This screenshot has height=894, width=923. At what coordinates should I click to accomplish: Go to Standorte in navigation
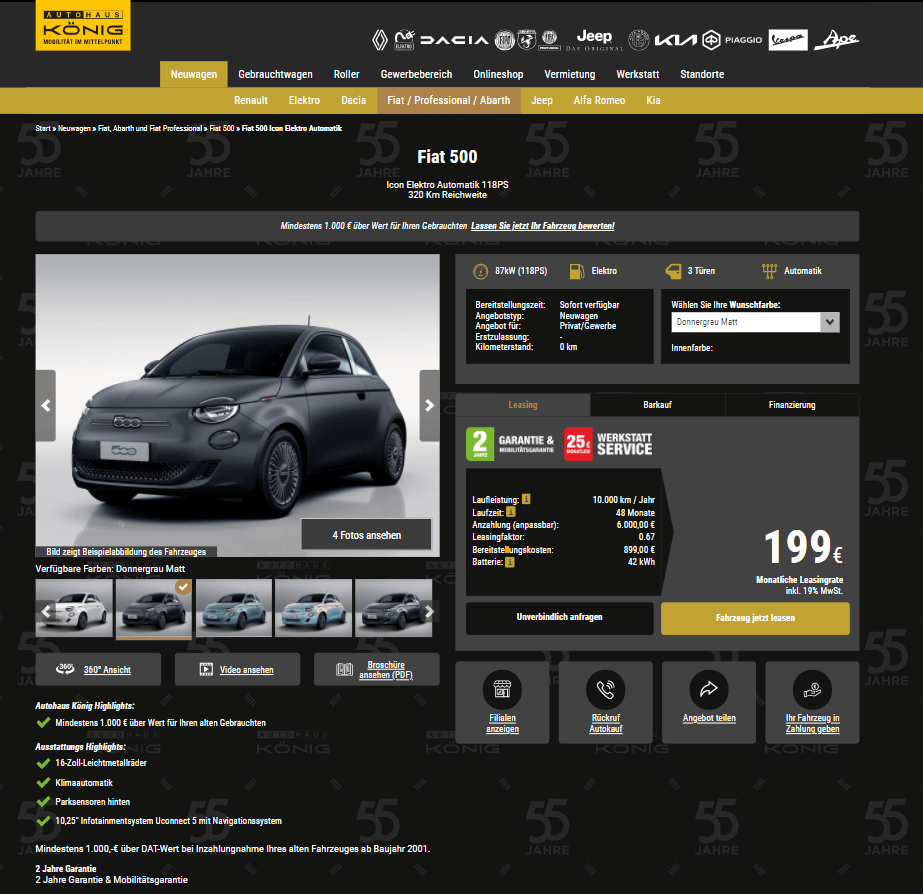702,74
